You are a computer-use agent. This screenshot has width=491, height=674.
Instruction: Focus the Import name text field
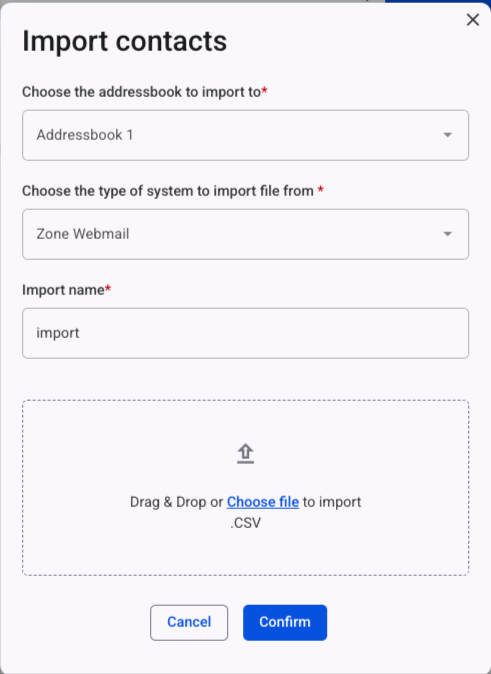pos(246,333)
